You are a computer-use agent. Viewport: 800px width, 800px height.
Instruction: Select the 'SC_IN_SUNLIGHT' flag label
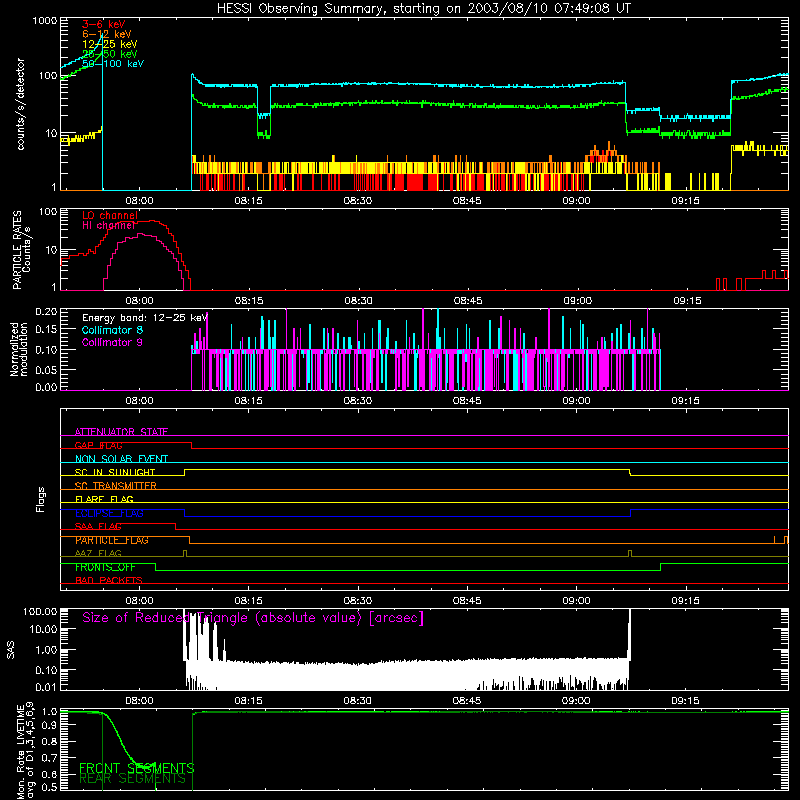pos(115,472)
